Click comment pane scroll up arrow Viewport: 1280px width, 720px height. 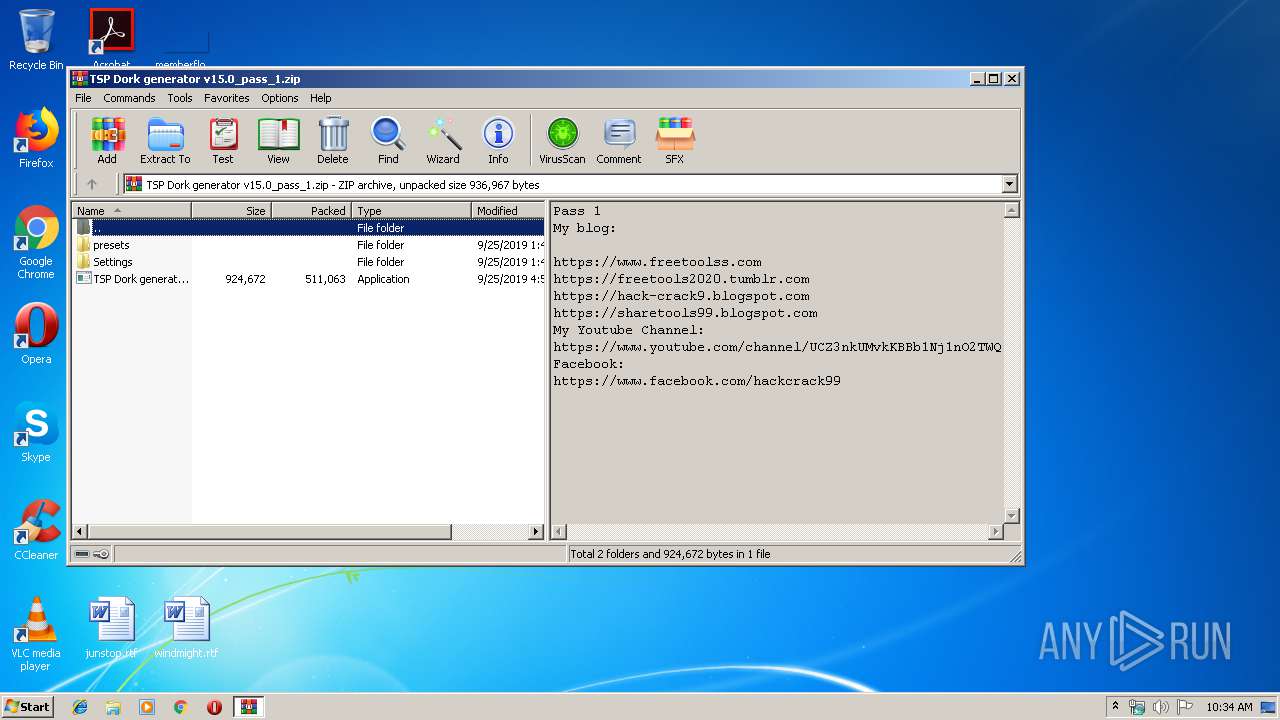pyautogui.click(x=1011, y=210)
